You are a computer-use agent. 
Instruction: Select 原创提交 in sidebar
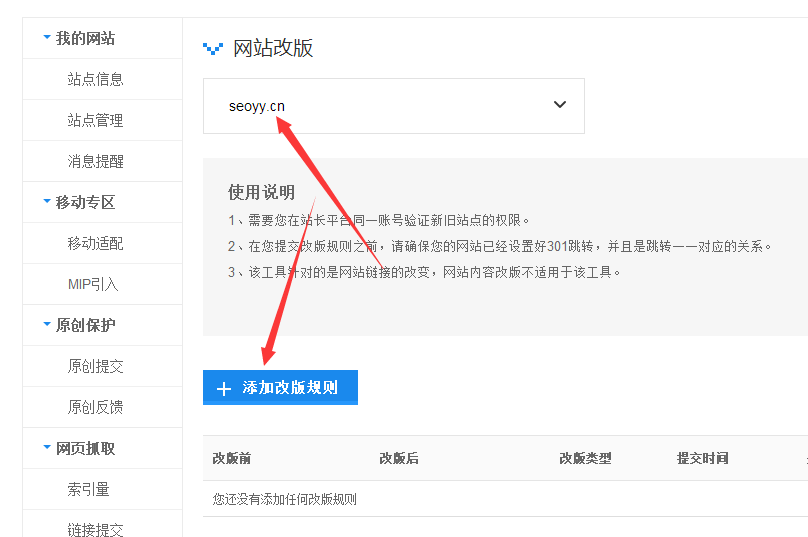tap(96, 366)
